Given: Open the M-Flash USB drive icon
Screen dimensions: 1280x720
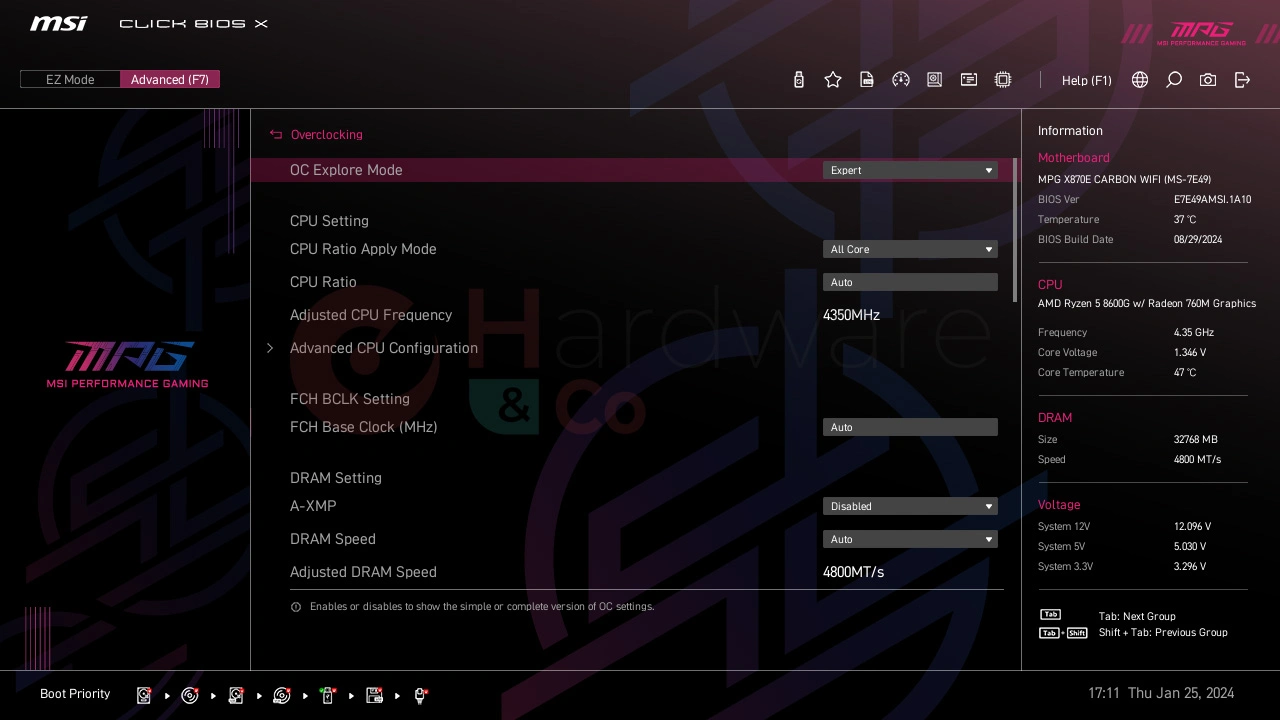Looking at the screenshot, I should 799,80.
